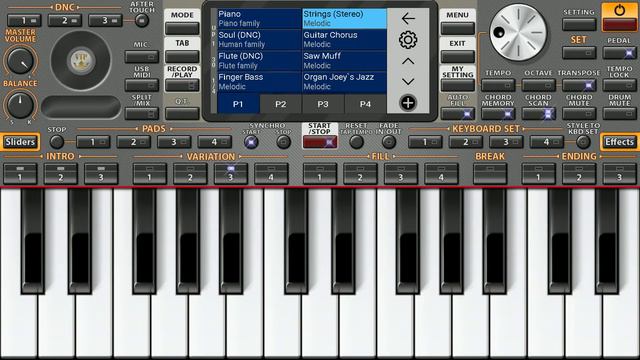This screenshot has height=360, width=640.
Task: Toggle the Tempo Lock button
Action: coord(619,85)
